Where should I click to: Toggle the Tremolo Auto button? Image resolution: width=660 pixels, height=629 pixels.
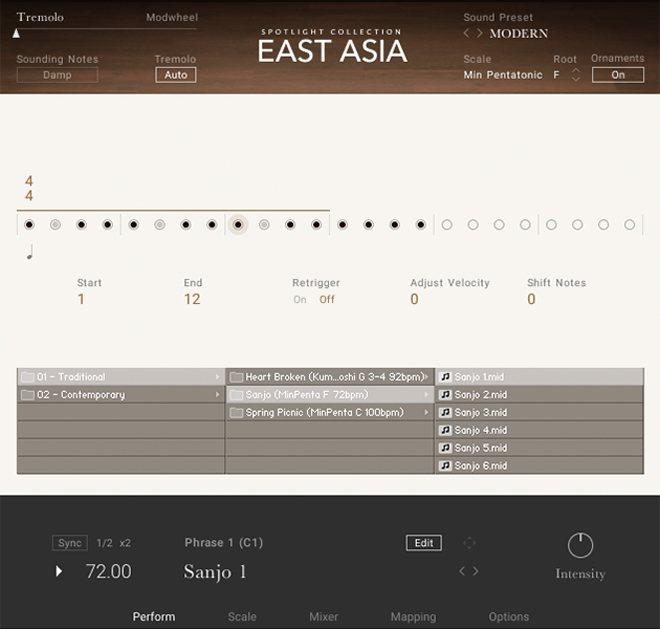(x=176, y=75)
